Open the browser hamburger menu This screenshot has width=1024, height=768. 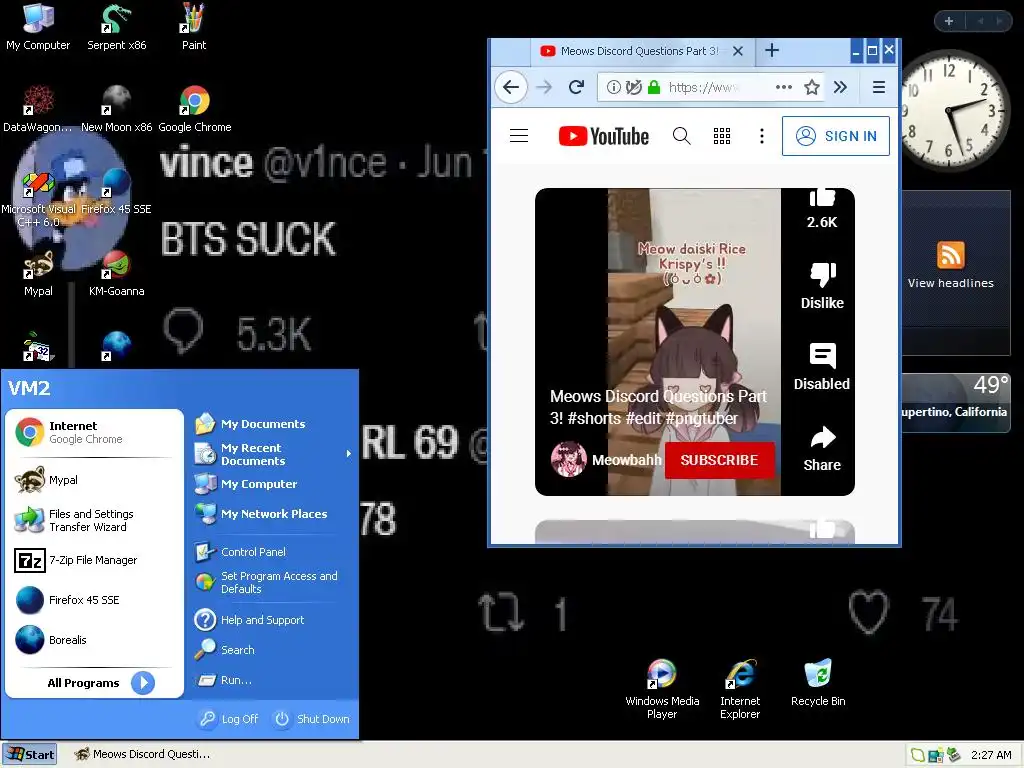tap(878, 87)
